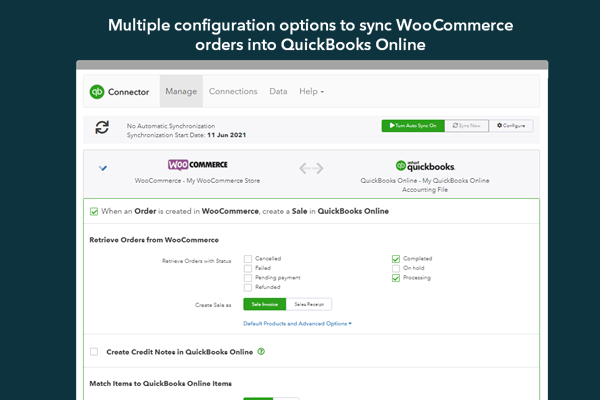Screen dimensions: 600x400
Task: Click 'WooCommerce - My WooCommerce Store' text
Action: click(x=197, y=181)
